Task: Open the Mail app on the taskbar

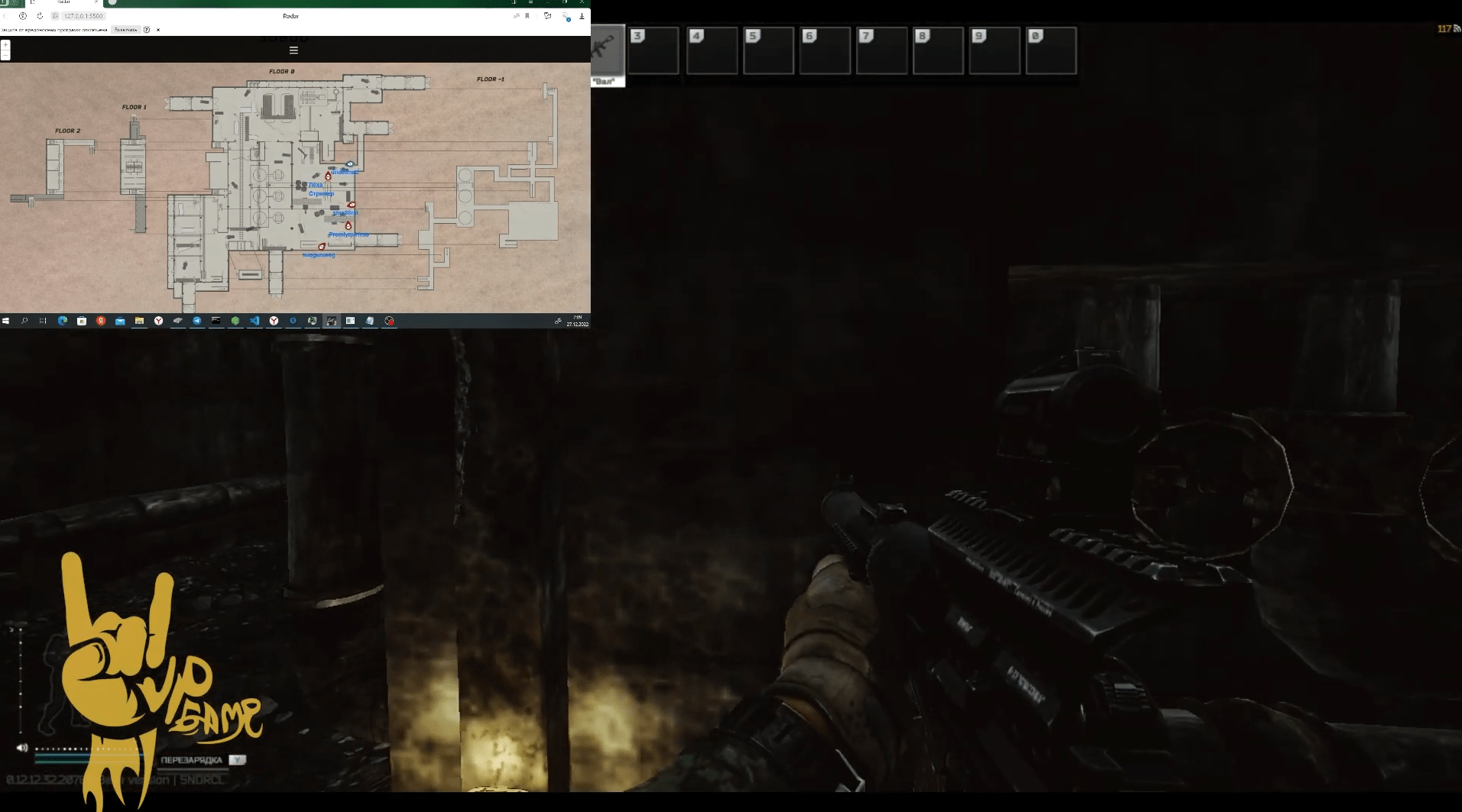Action: point(120,321)
